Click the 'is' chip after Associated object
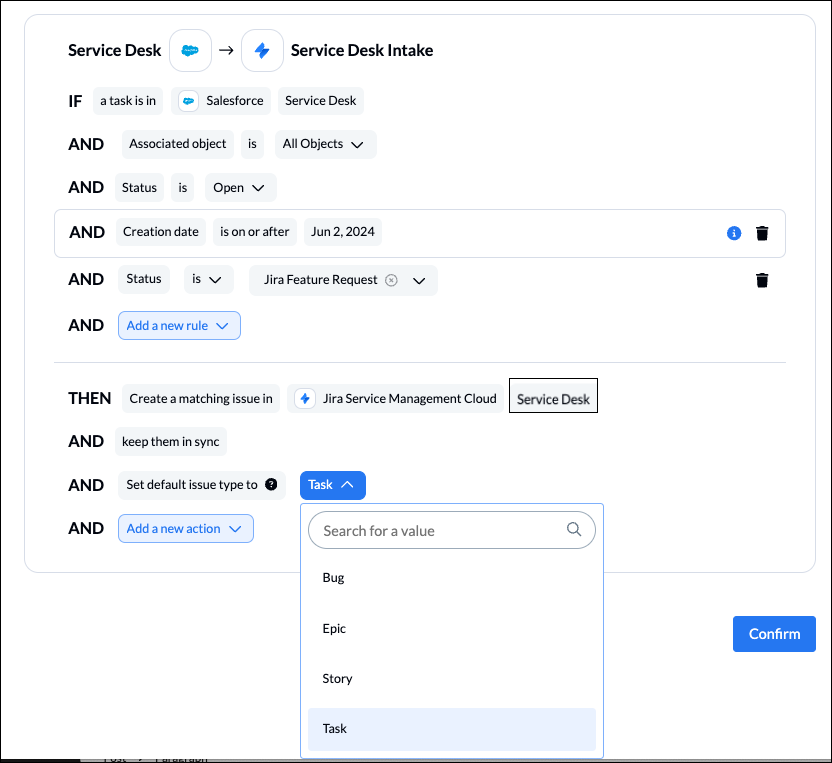The width and height of the screenshot is (832, 763). point(252,144)
